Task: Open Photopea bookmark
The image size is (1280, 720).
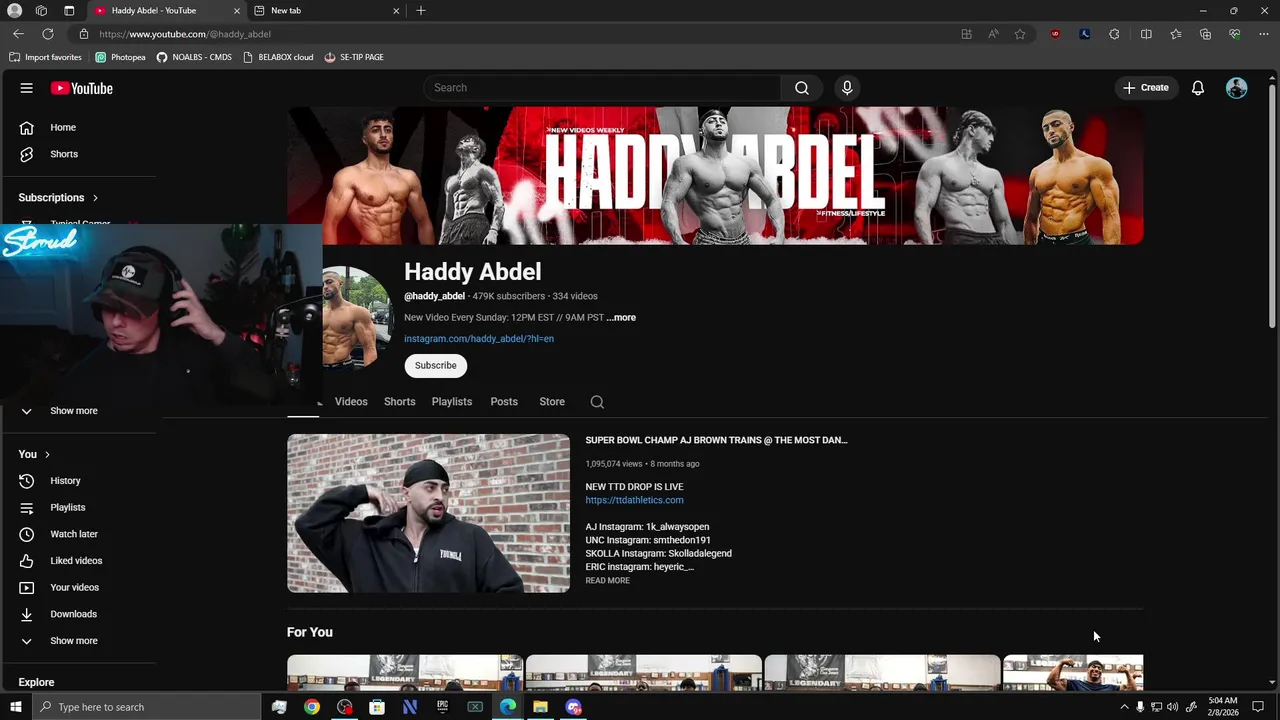Action: 121,57
